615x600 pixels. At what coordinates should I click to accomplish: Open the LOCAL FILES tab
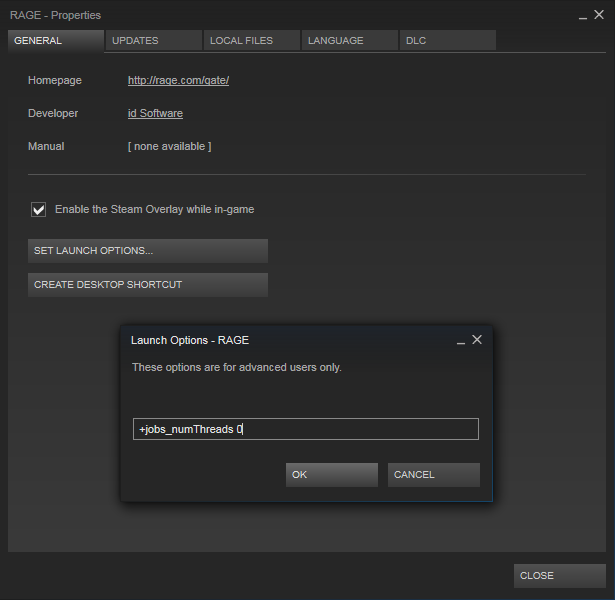pyautogui.click(x=252, y=40)
